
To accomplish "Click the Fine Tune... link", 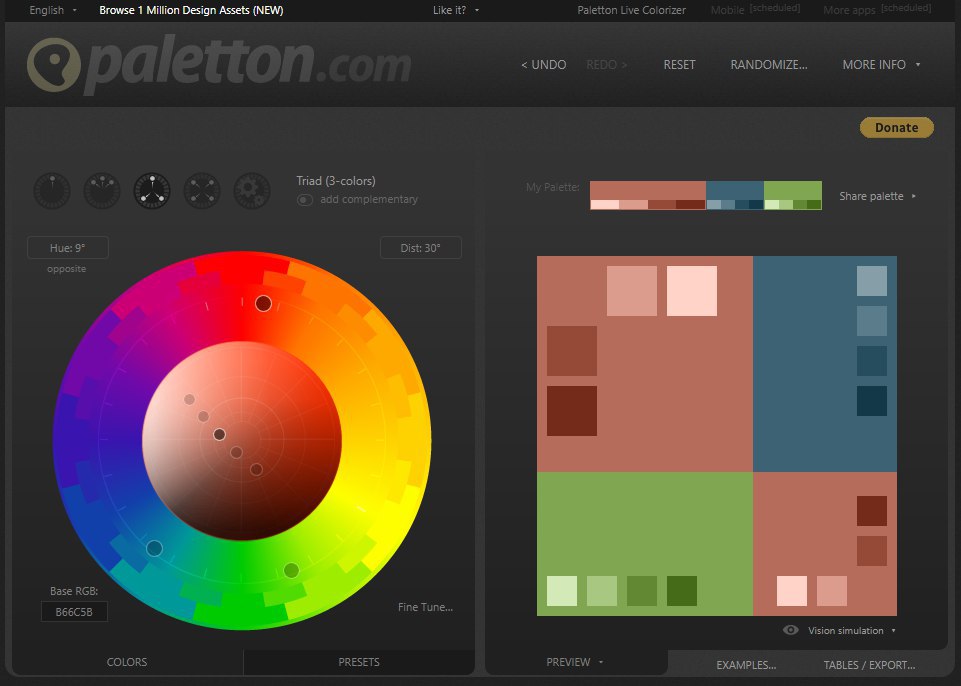I will click(425, 607).
